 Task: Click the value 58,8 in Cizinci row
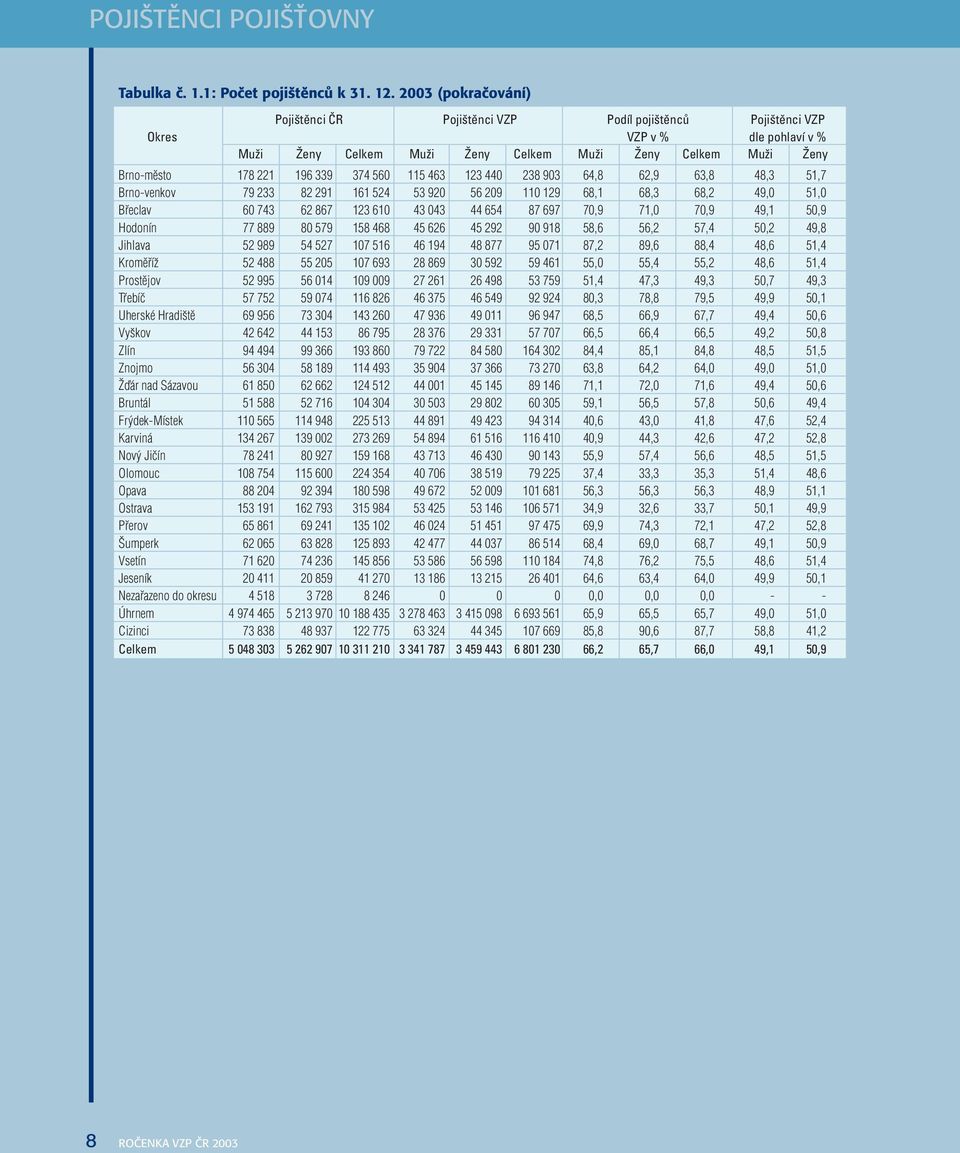pos(764,631)
